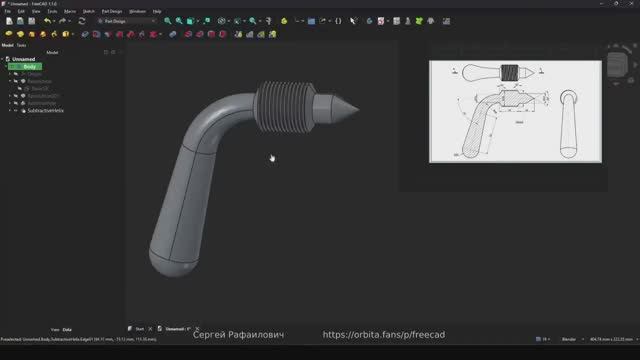Open the Redo history dropdown arrow
Image resolution: width=640 pixels, height=360 pixels.
(x=69, y=21)
